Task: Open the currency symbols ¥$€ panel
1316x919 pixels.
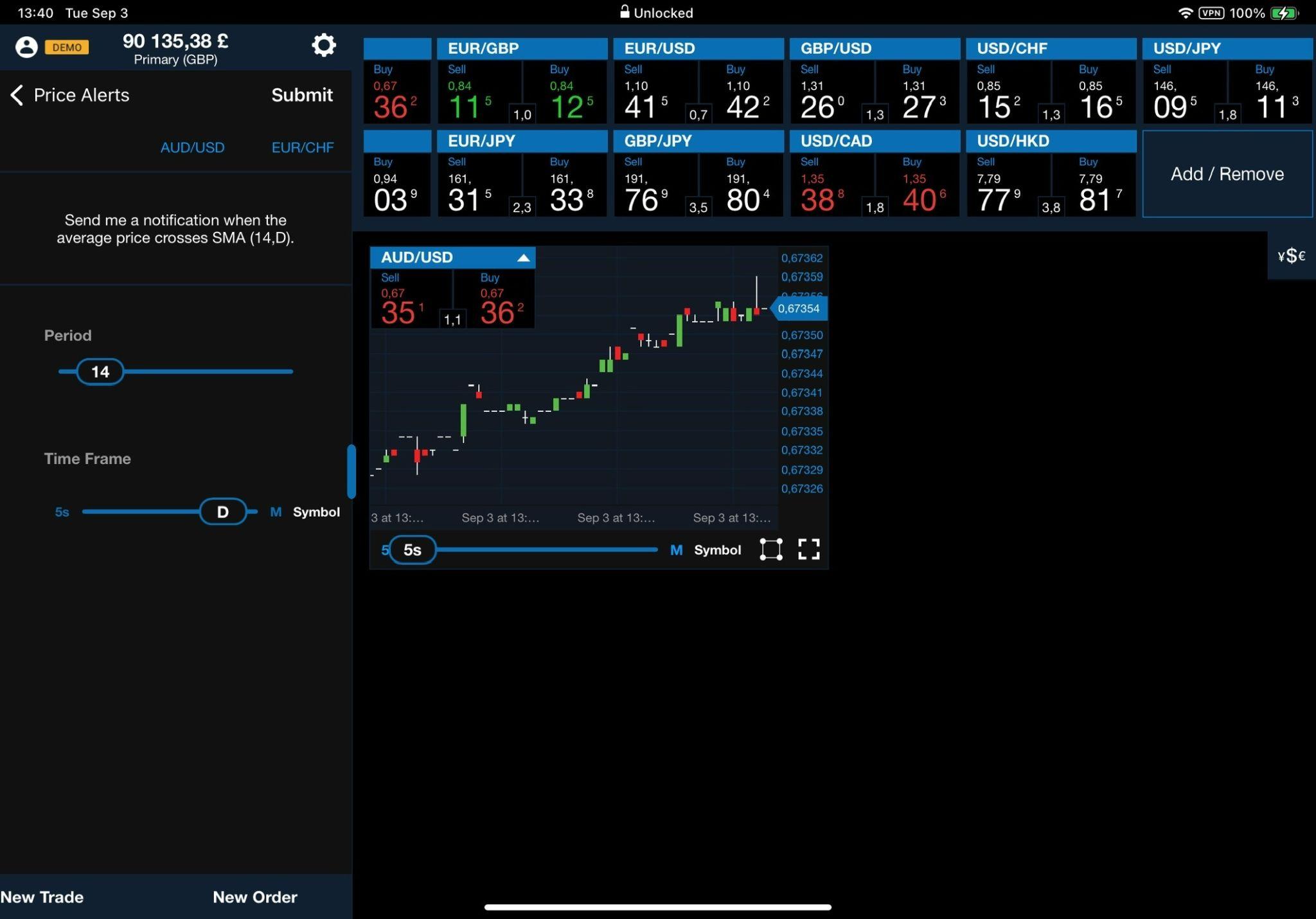Action: tap(1291, 256)
